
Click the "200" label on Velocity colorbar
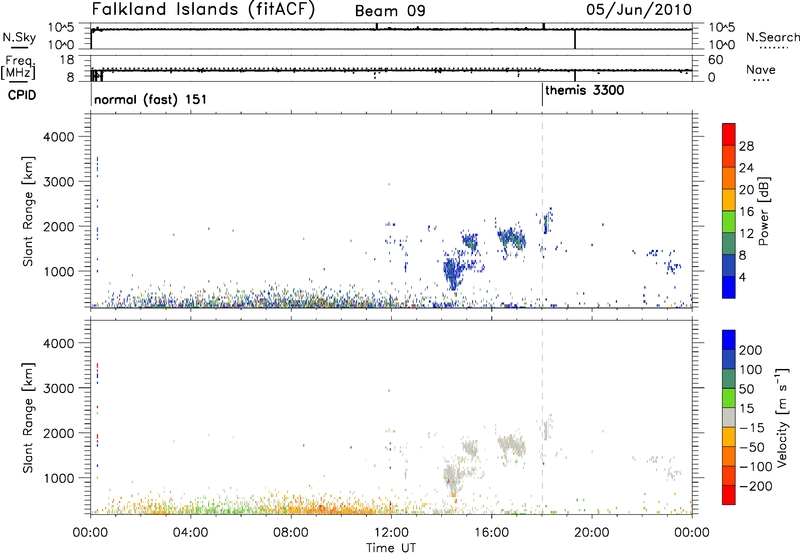(751, 350)
